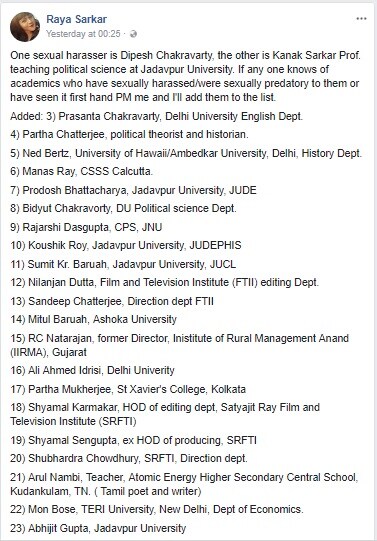Click entry 5 mentioning University of Hawaii
377x541 pixels.
[186, 153]
